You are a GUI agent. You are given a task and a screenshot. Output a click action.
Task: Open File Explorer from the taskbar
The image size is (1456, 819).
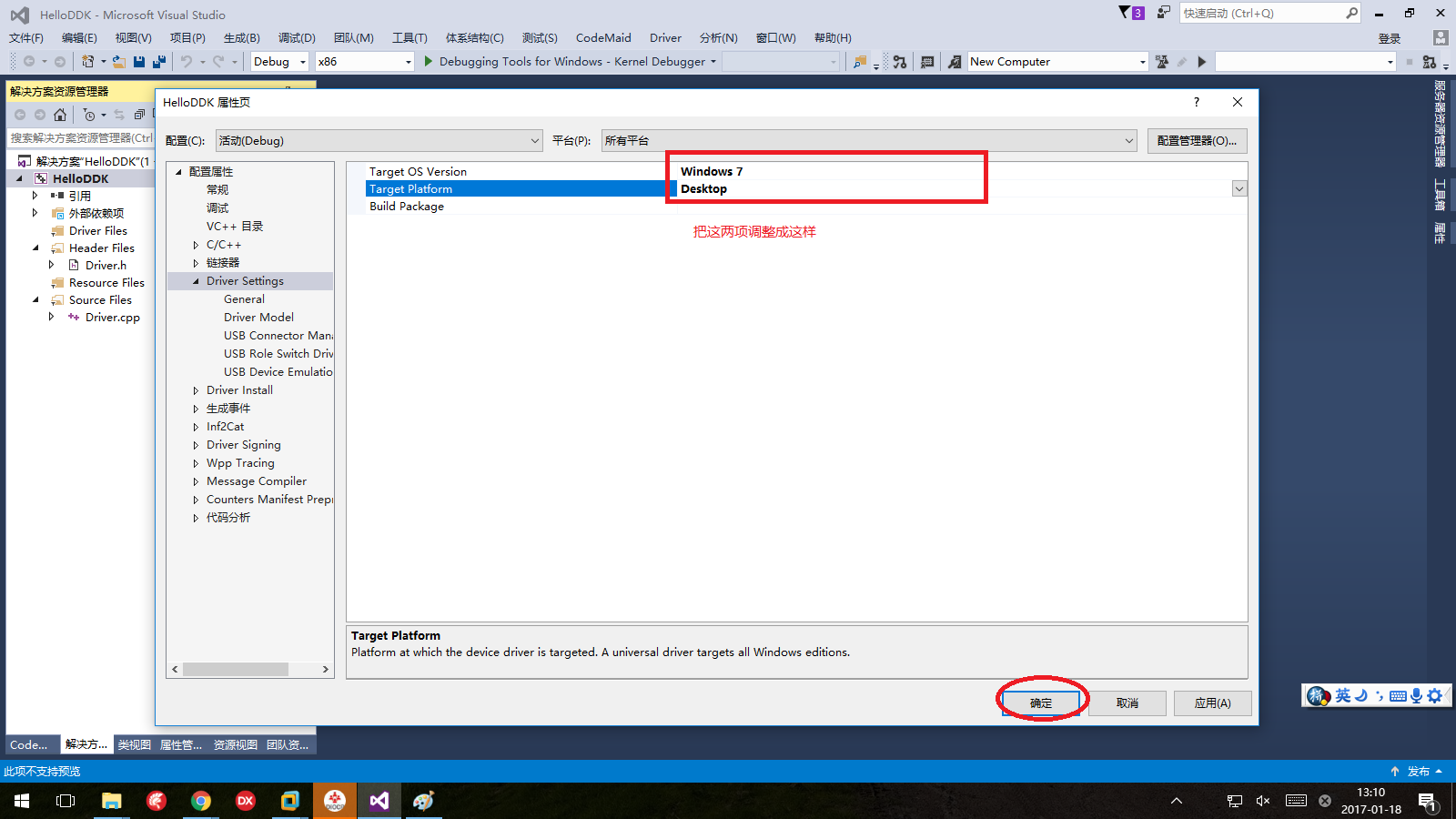[112, 801]
